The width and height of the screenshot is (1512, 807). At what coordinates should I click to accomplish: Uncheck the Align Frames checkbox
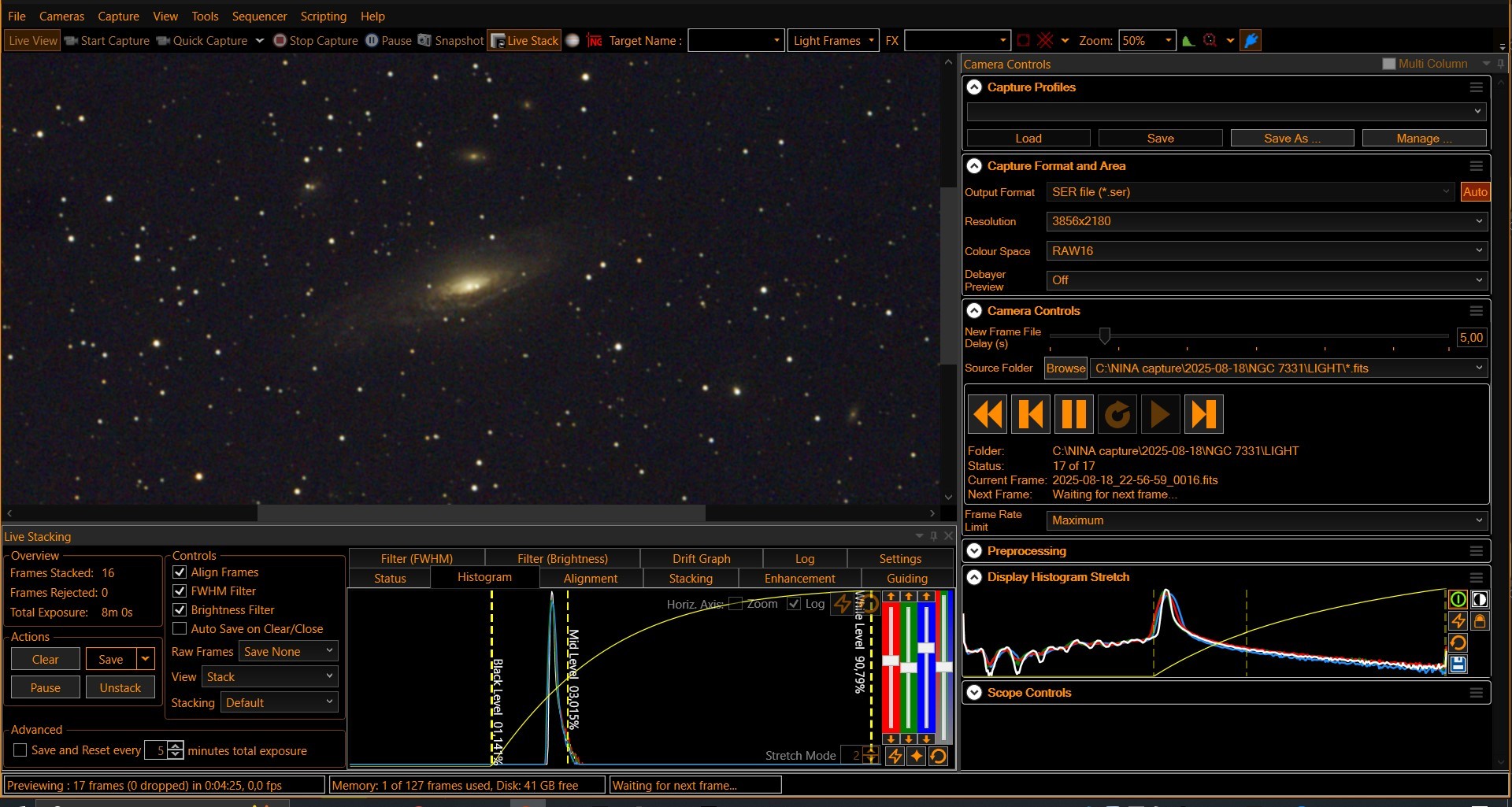coord(180,572)
